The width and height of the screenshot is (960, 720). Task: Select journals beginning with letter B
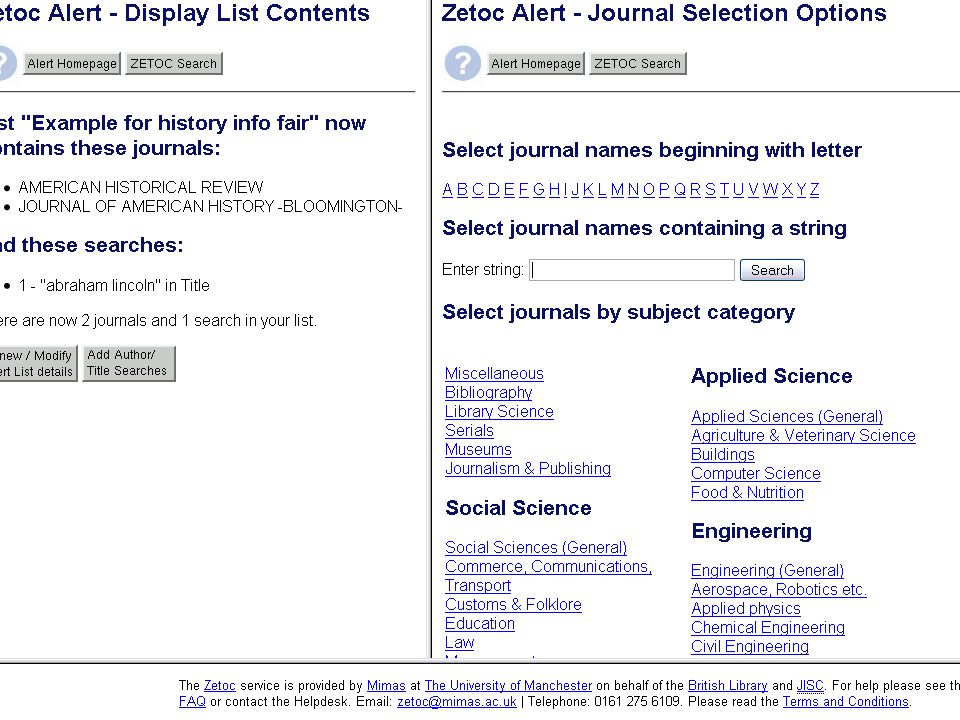pos(462,190)
